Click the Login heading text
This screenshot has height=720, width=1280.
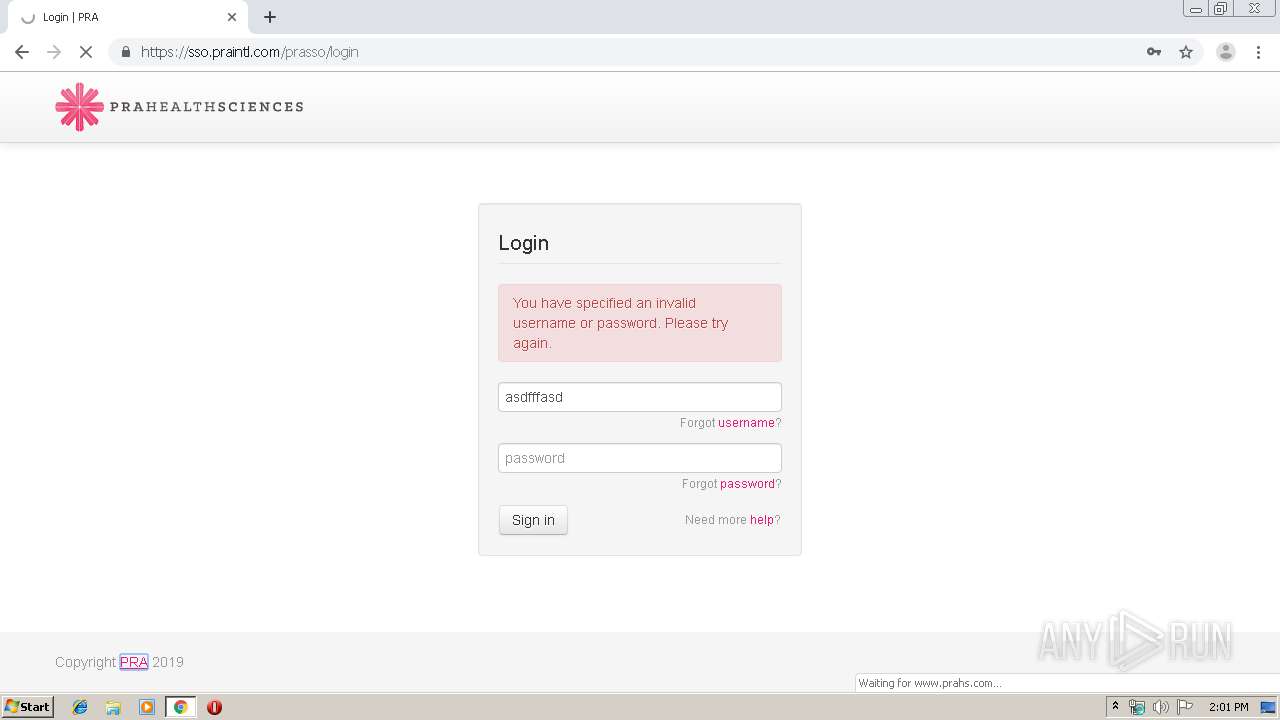point(524,243)
